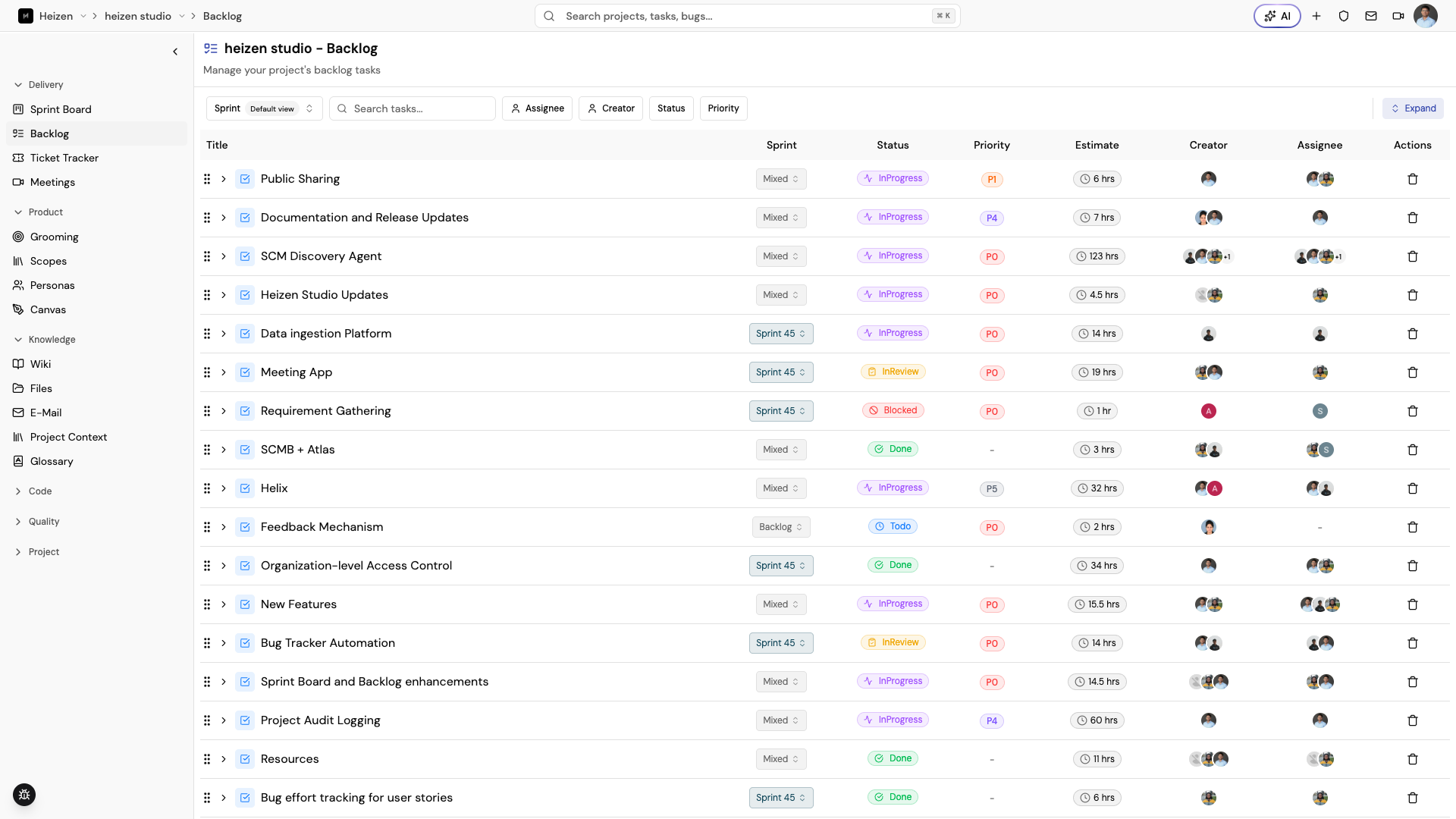Screen dimensions: 1456x819
Task: Open the Sprint Default view selector
Action: (264, 108)
